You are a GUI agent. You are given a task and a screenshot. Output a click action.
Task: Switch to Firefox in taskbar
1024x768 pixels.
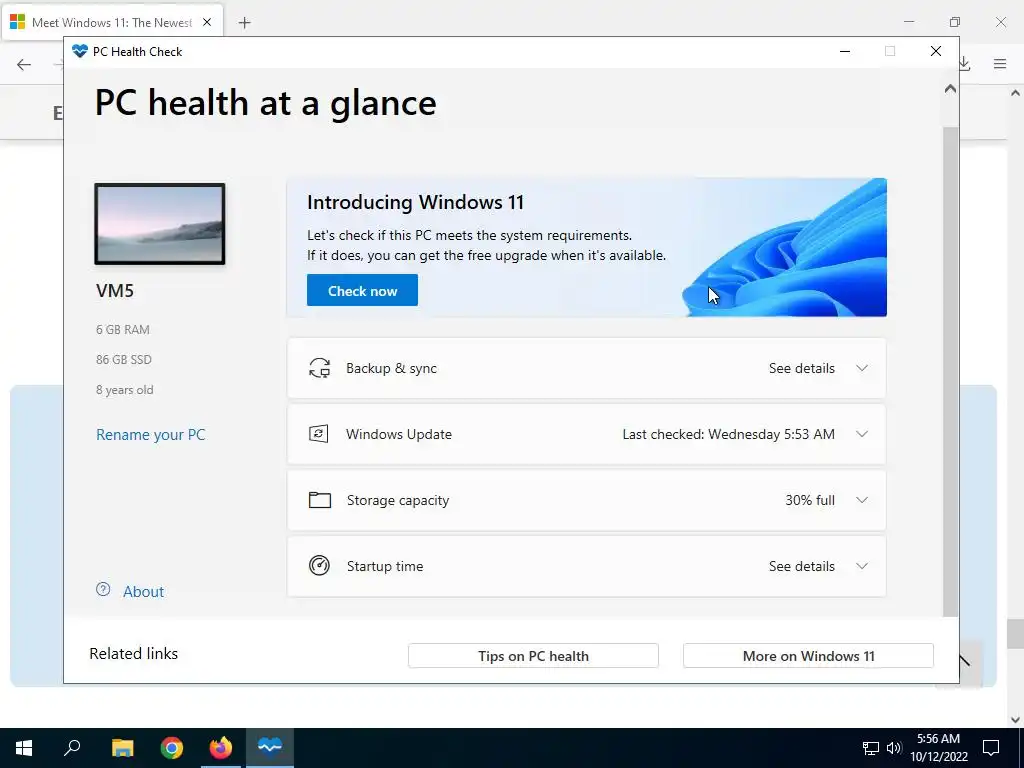tap(221, 748)
